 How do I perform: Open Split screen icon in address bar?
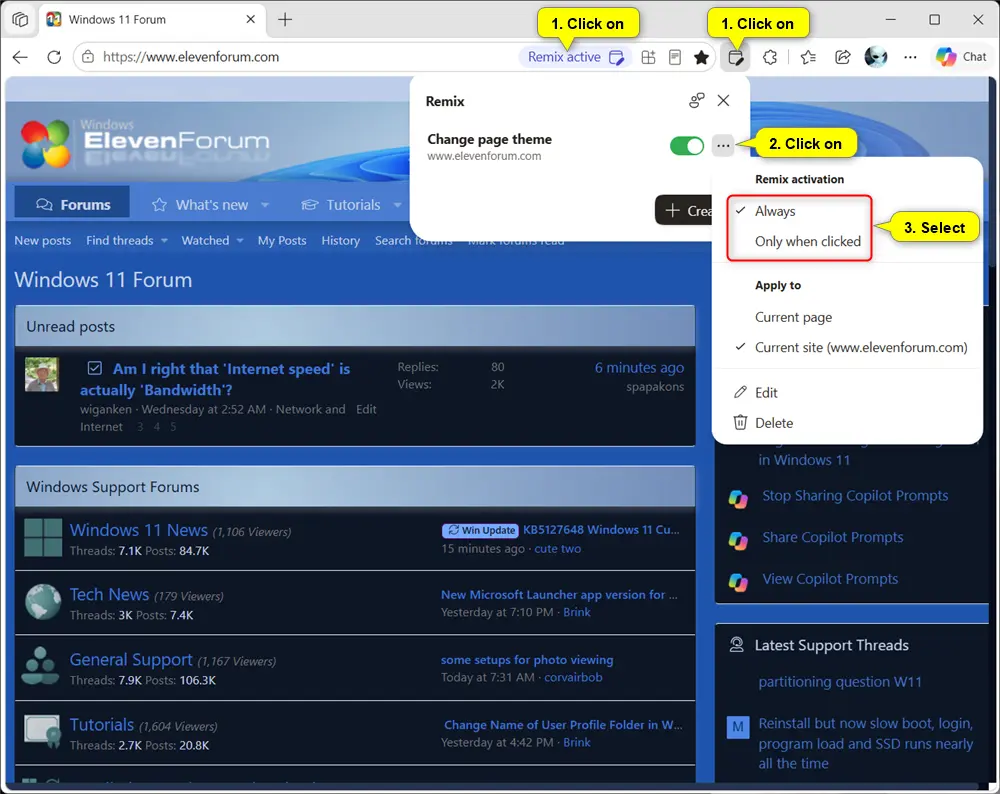point(648,57)
